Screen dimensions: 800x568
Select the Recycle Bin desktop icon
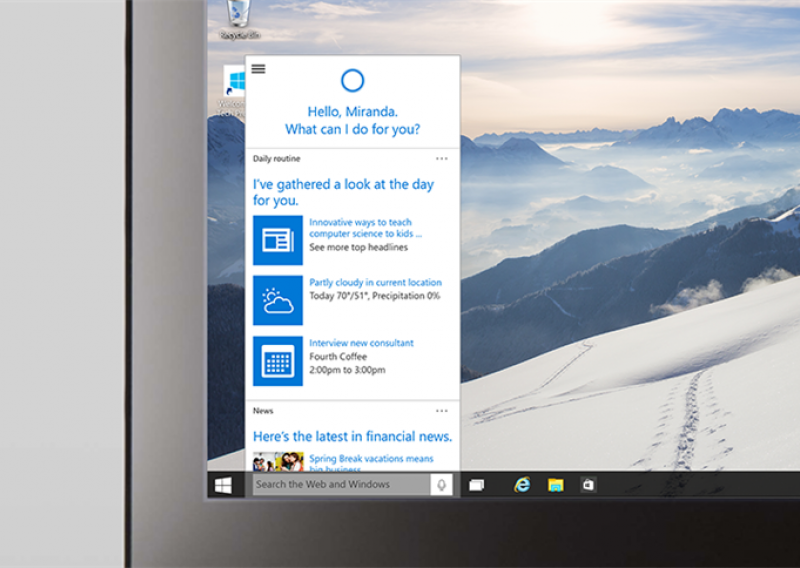coord(239,19)
